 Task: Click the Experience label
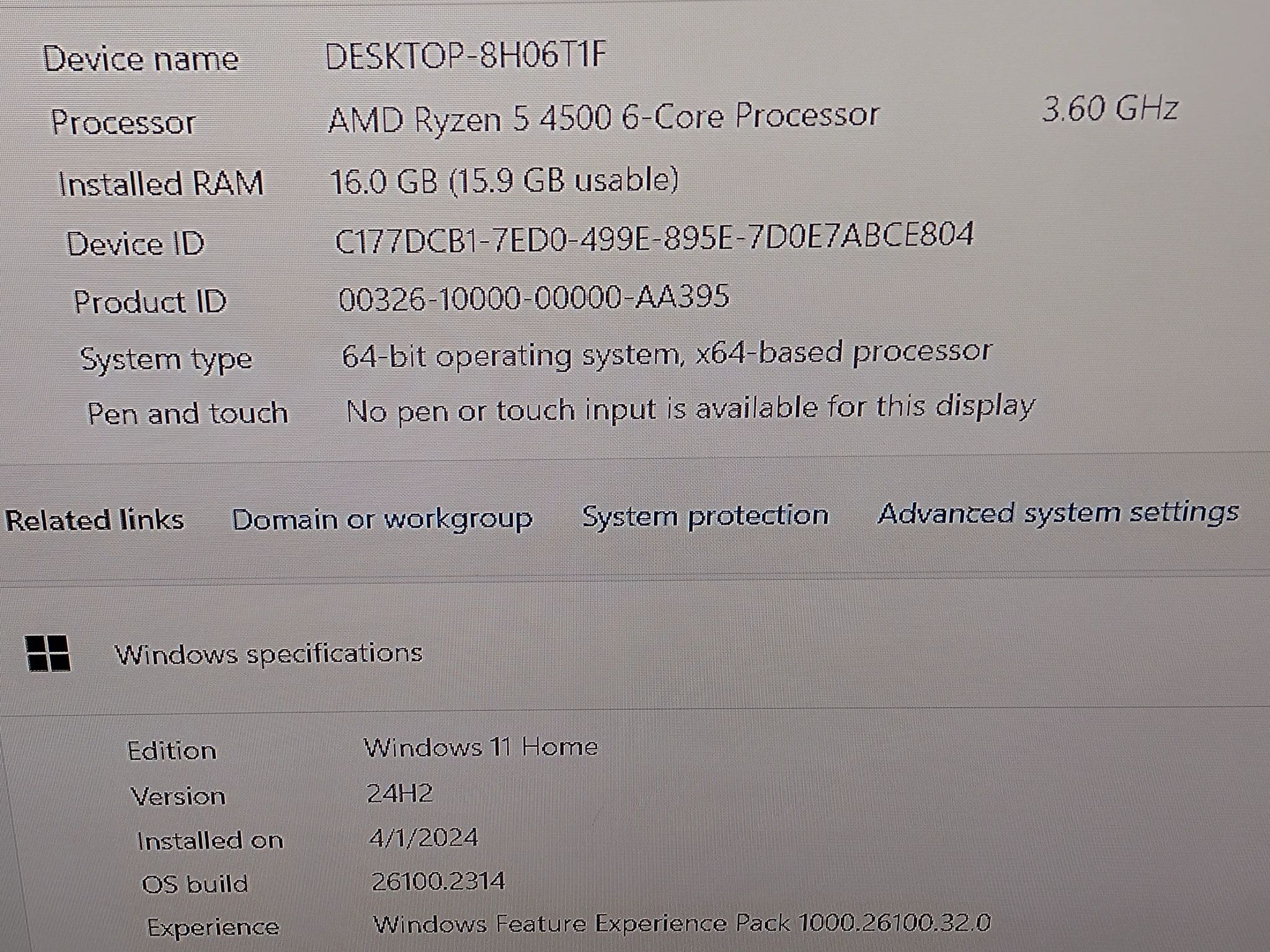click(x=213, y=928)
